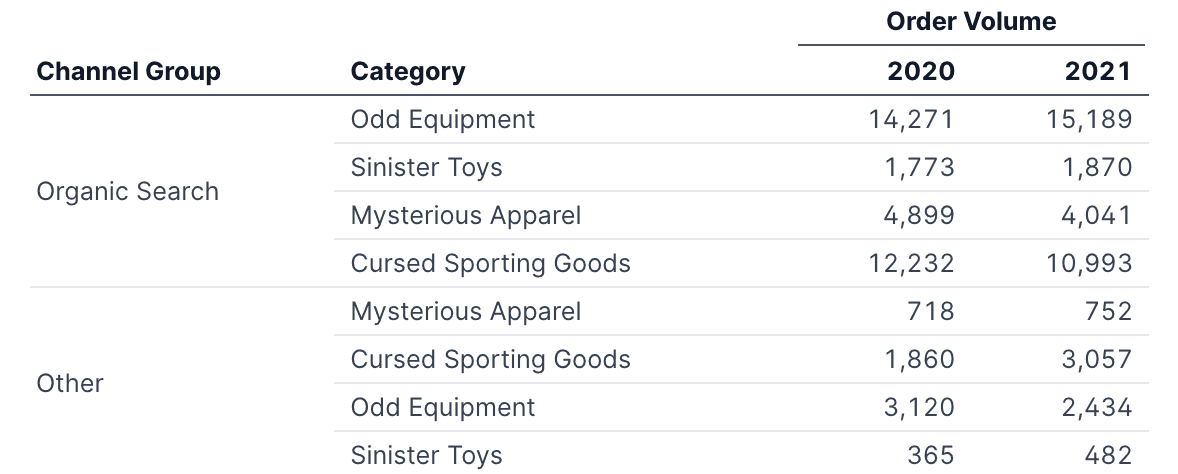Click the 14,271 order volume cell

[911, 120]
